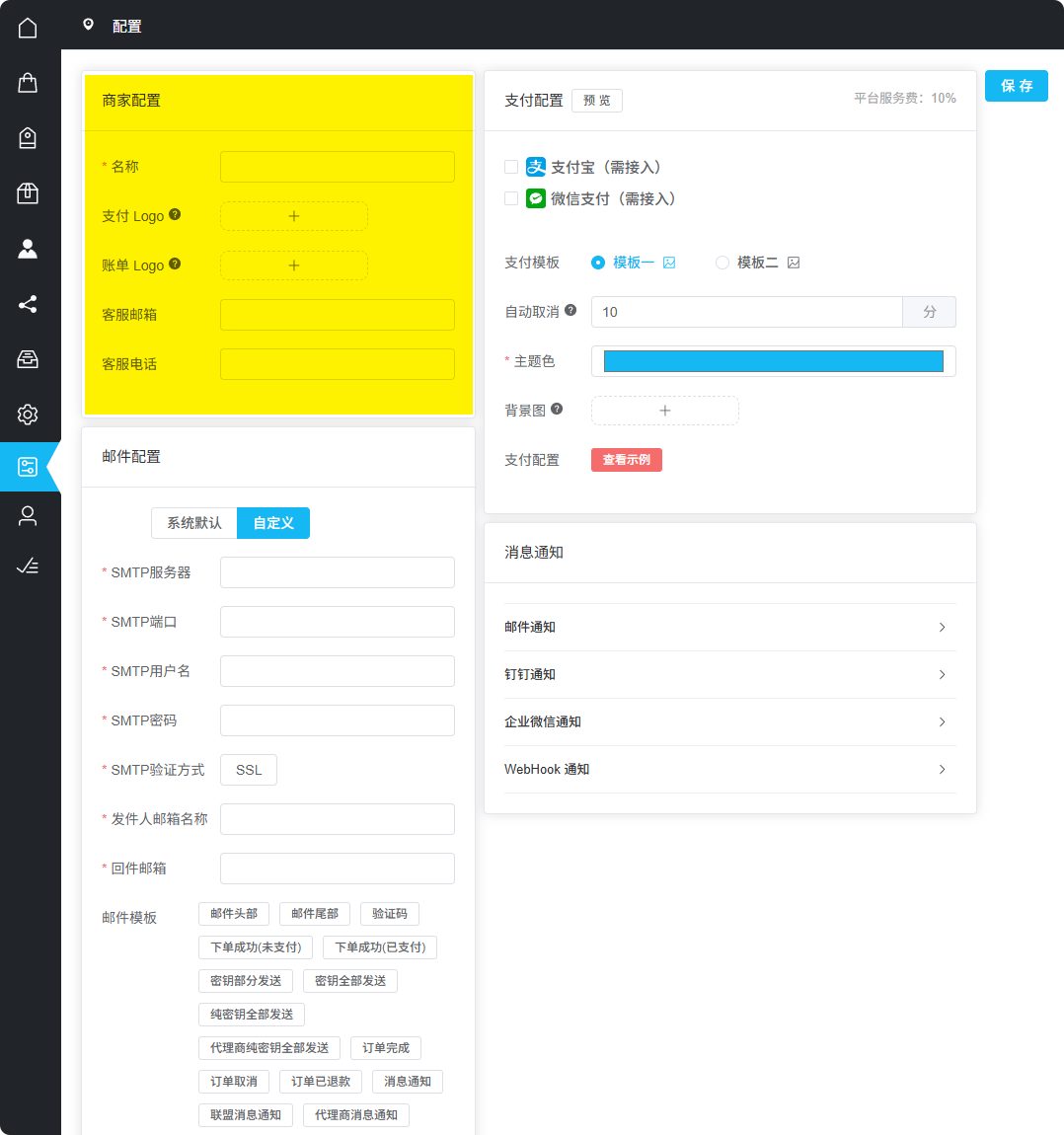Select the share icon in the sidebar
This screenshot has height=1135, width=1064.
click(28, 304)
